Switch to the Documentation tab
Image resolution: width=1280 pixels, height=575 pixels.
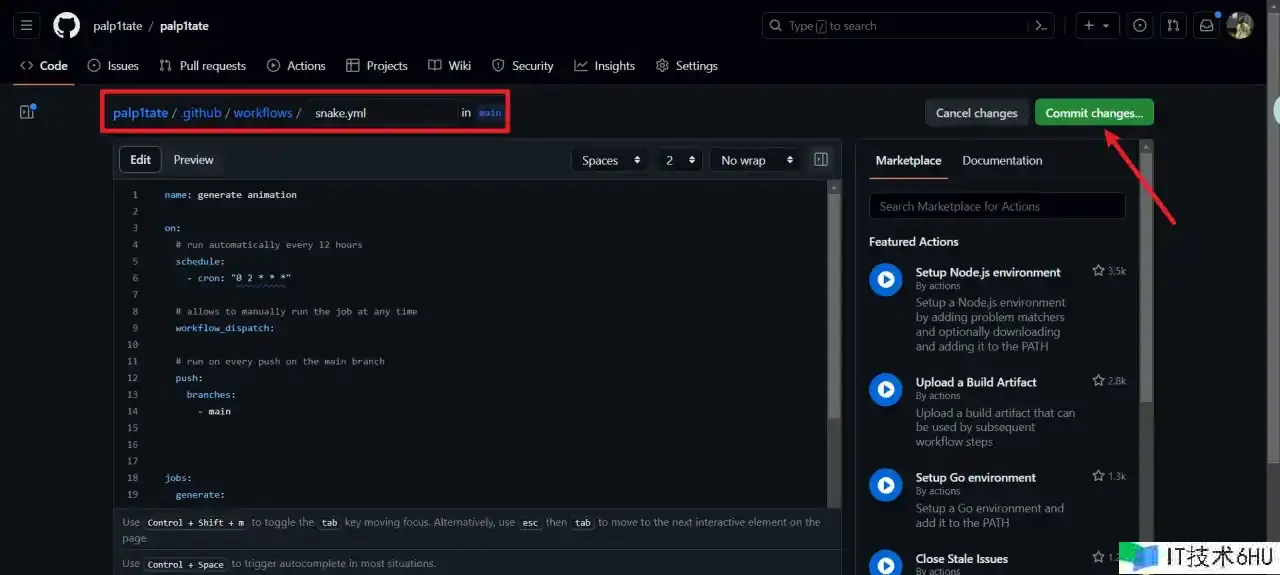tap(1002, 160)
